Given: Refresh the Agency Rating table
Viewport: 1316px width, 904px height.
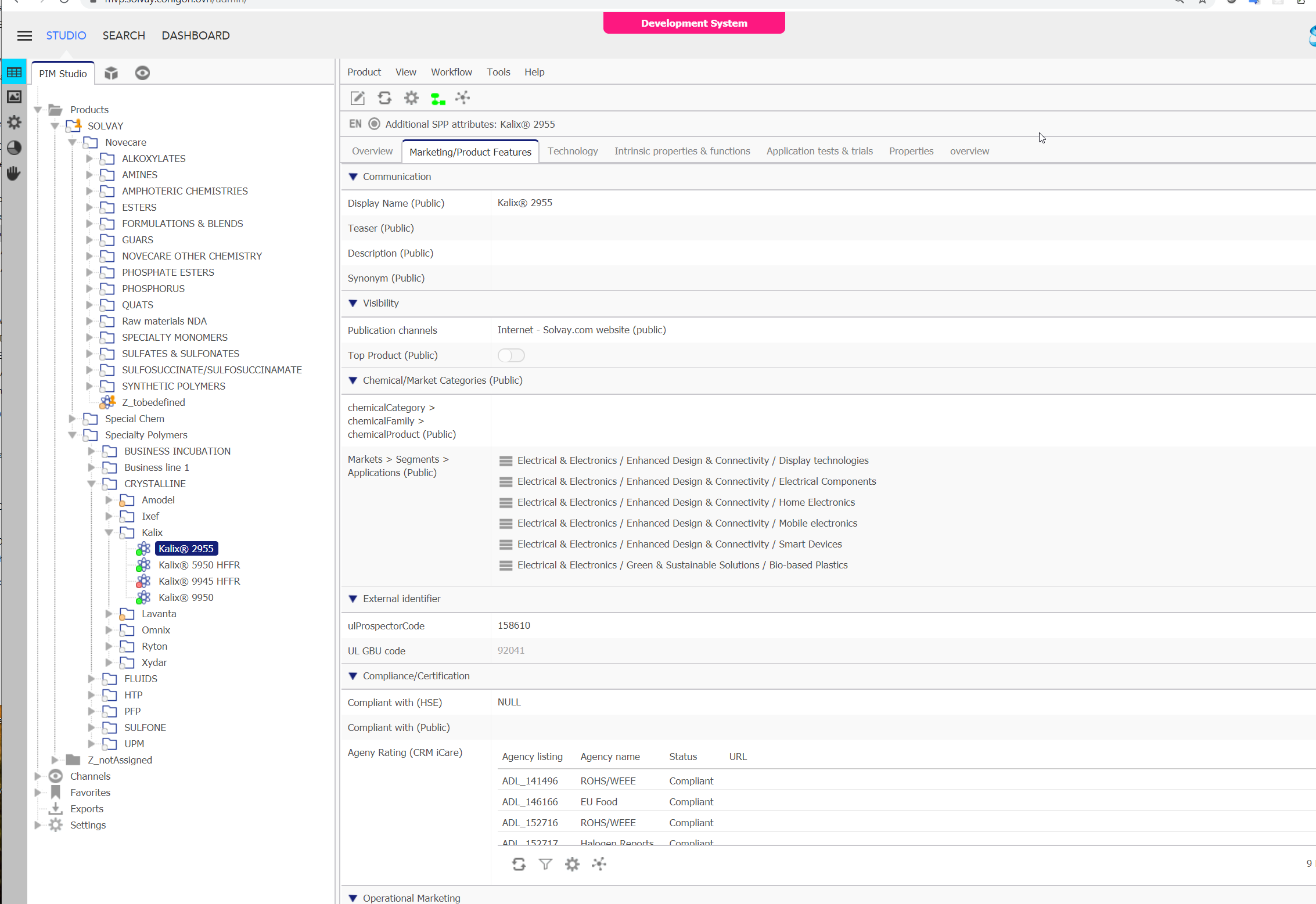Looking at the screenshot, I should [519, 865].
